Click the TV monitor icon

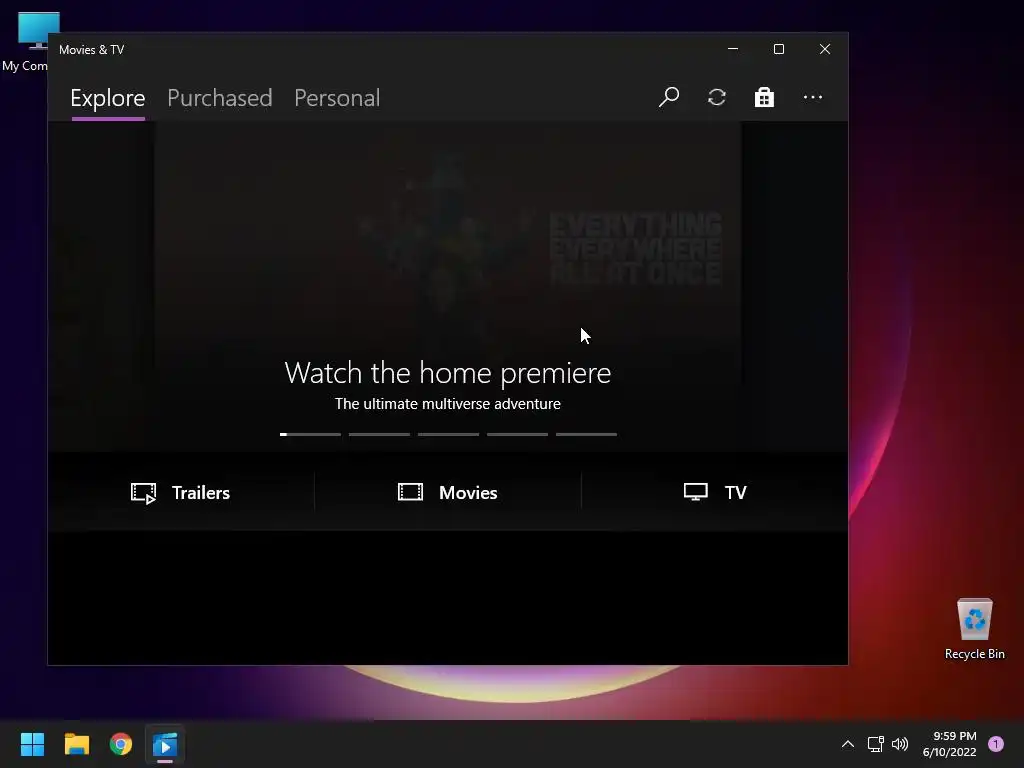(x=696, y=492)
